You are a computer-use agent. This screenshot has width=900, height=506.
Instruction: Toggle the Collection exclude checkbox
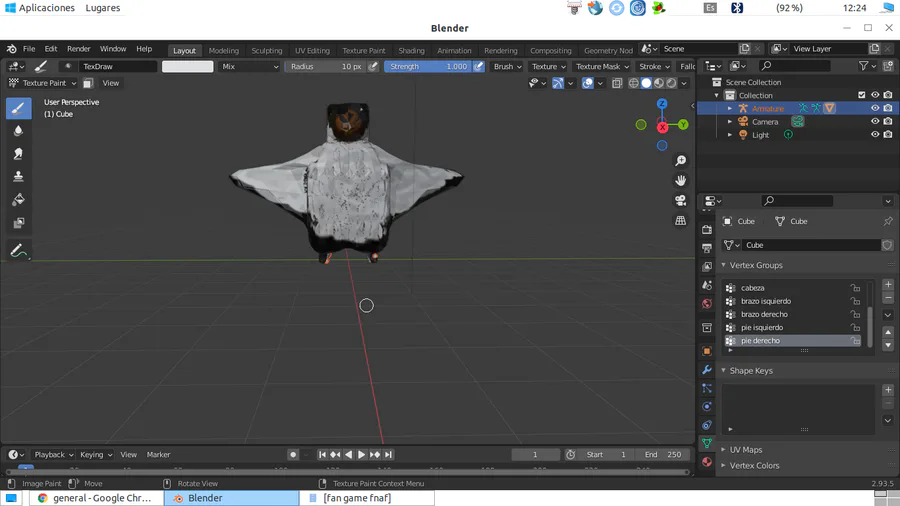click(862, 95)
